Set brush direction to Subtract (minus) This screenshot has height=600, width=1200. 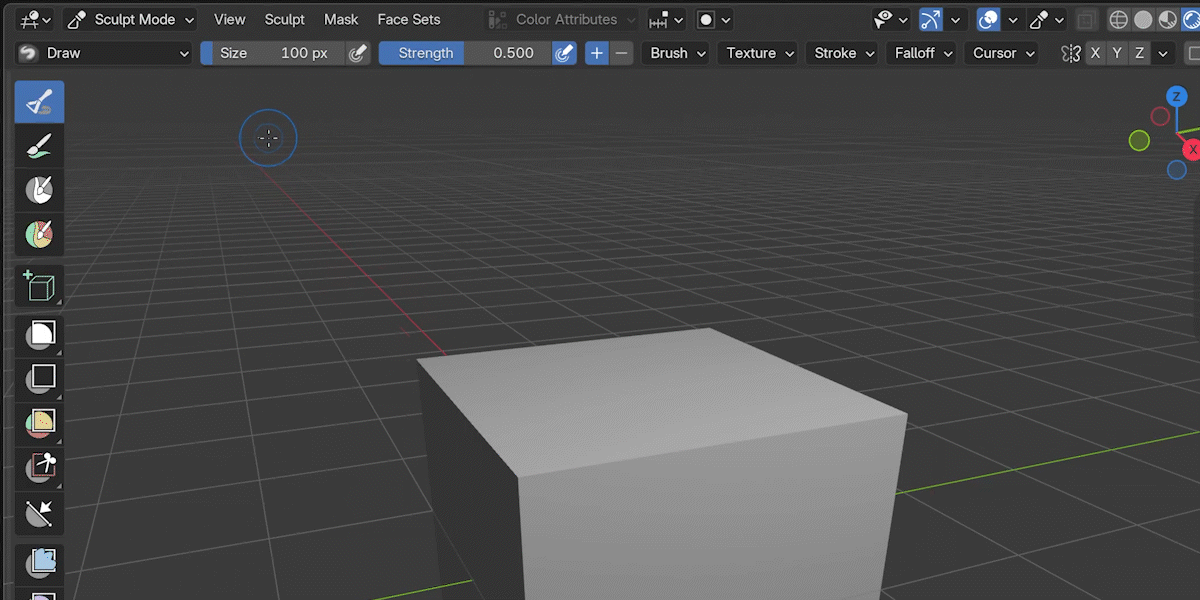point(622,53)
